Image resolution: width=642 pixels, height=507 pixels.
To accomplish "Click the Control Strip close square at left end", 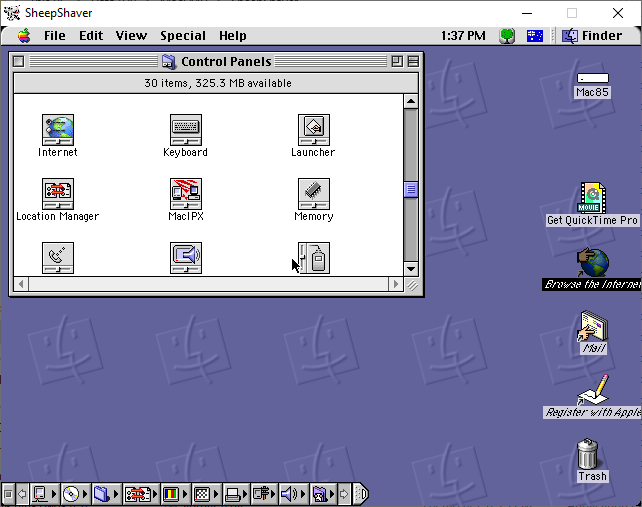I will [8, 494].
